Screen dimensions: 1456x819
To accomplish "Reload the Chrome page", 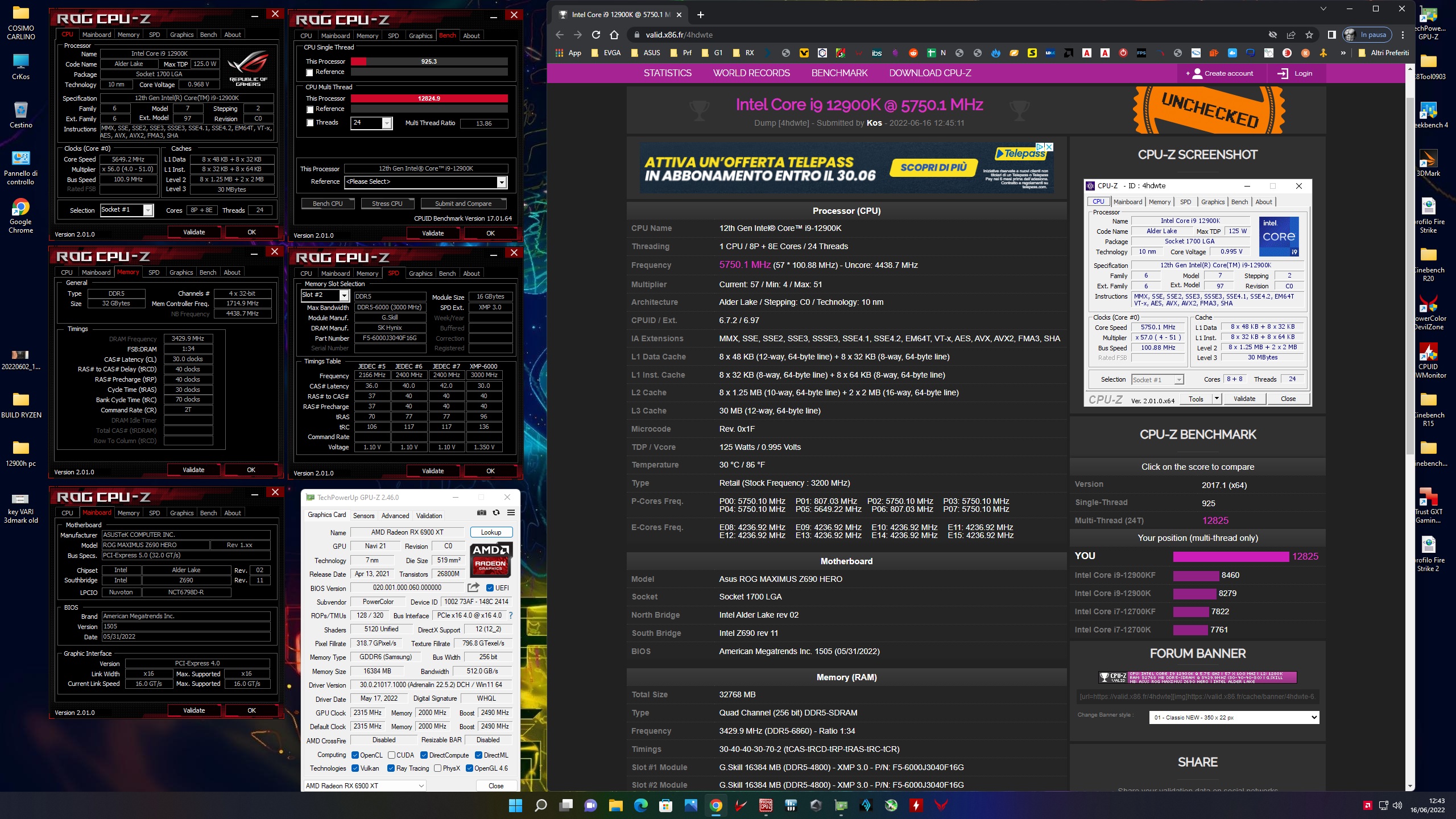I will [596, 35].
